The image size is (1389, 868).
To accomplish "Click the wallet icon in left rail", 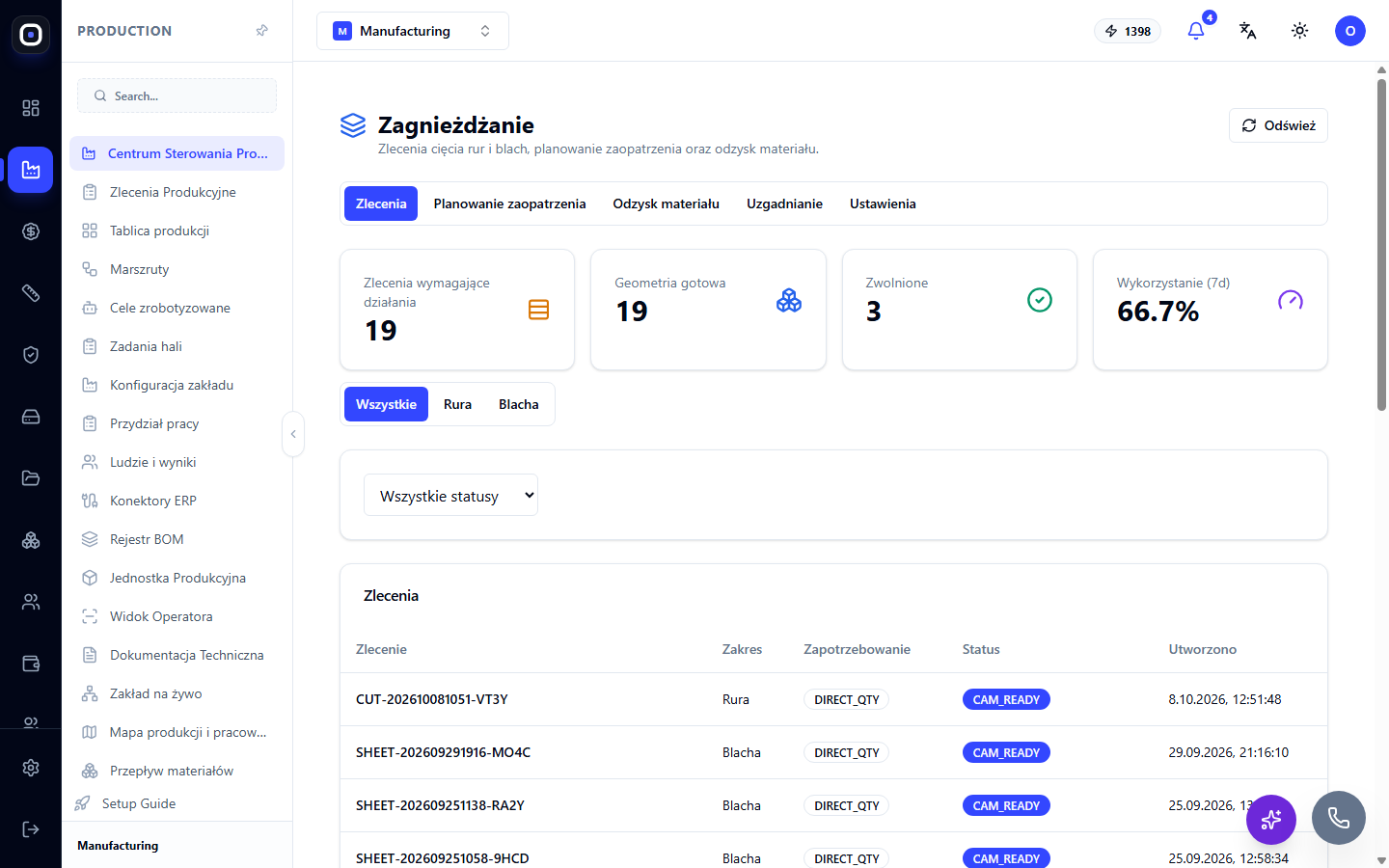I will [x=31, y=664].
